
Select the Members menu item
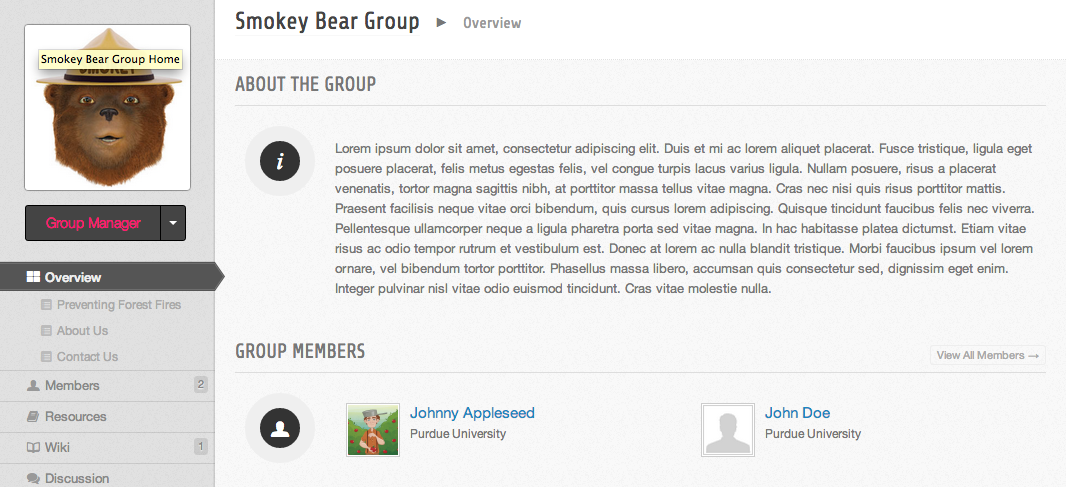[x=72, y=385]
